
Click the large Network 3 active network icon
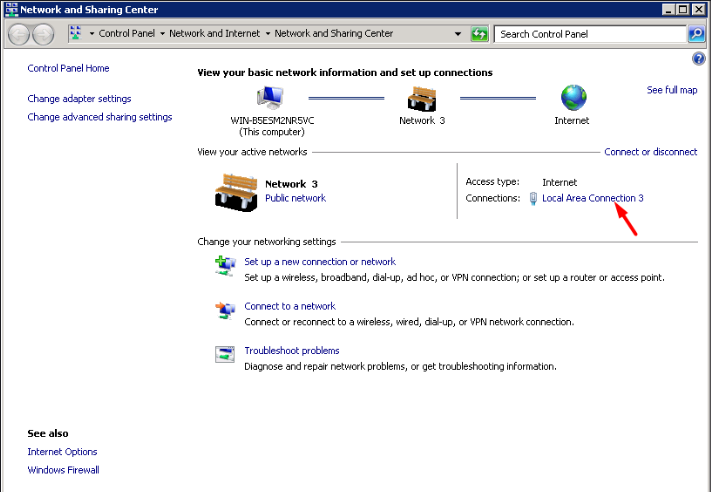[x=236, y=190]
